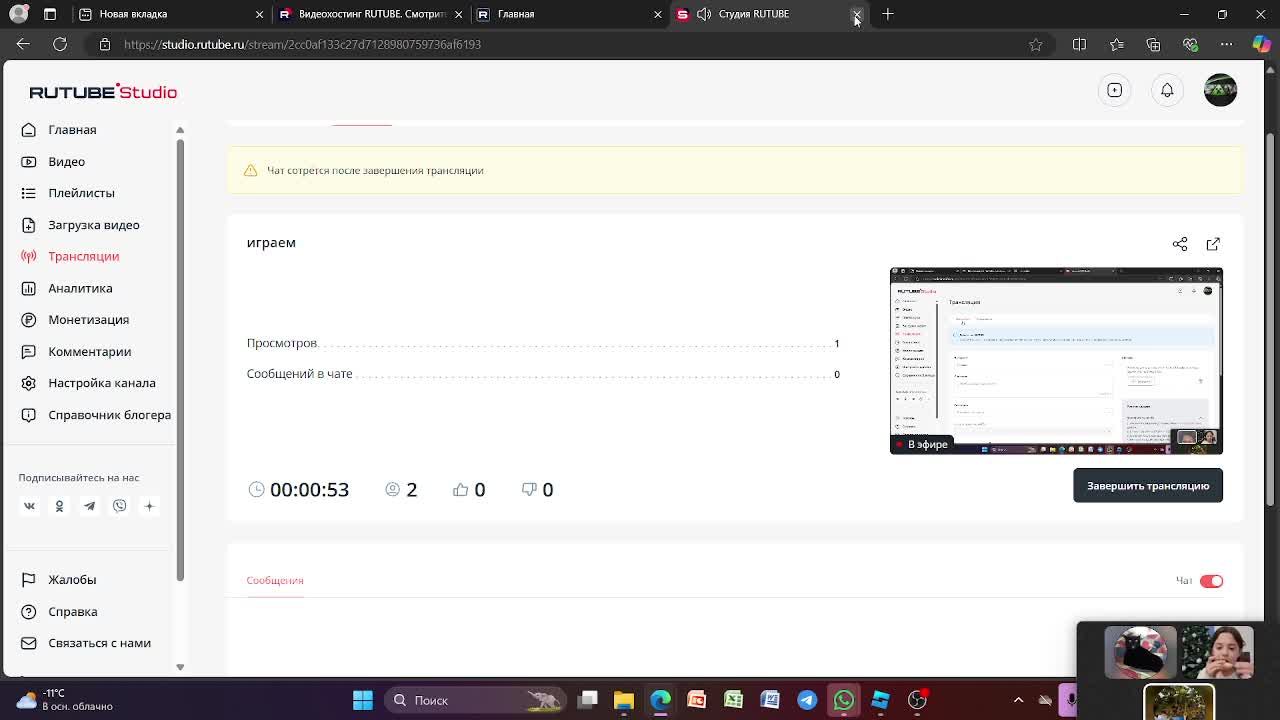Click Завершить трансляцию button
1280x720 pixels.
coord(1148,486)
